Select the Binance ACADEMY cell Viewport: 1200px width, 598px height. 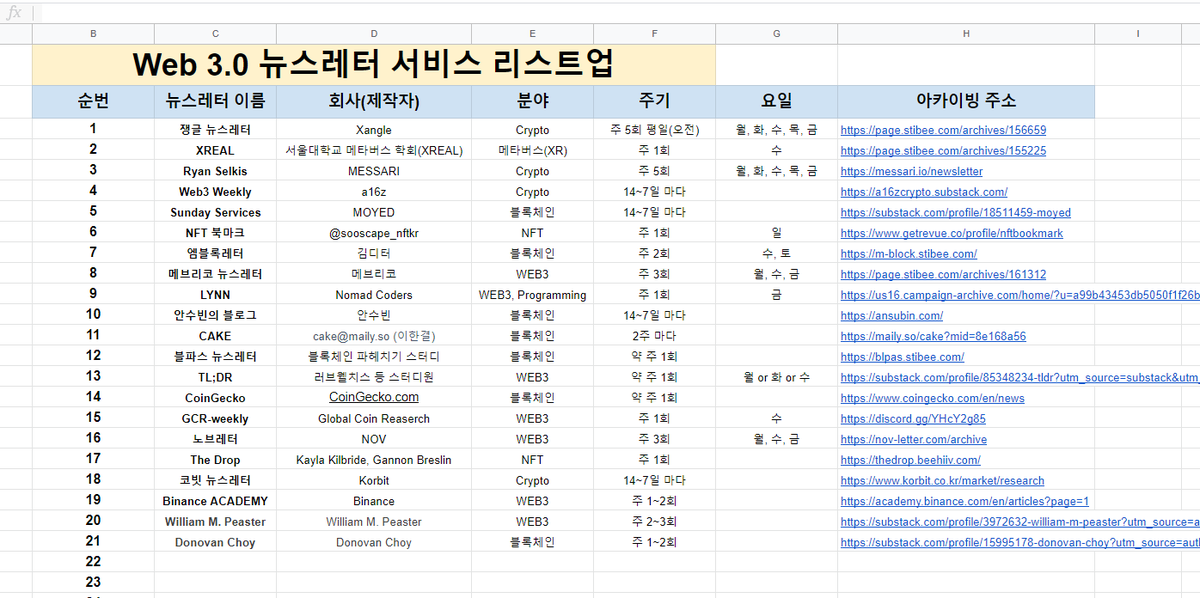pyautogui.click(x=215, y=501)
